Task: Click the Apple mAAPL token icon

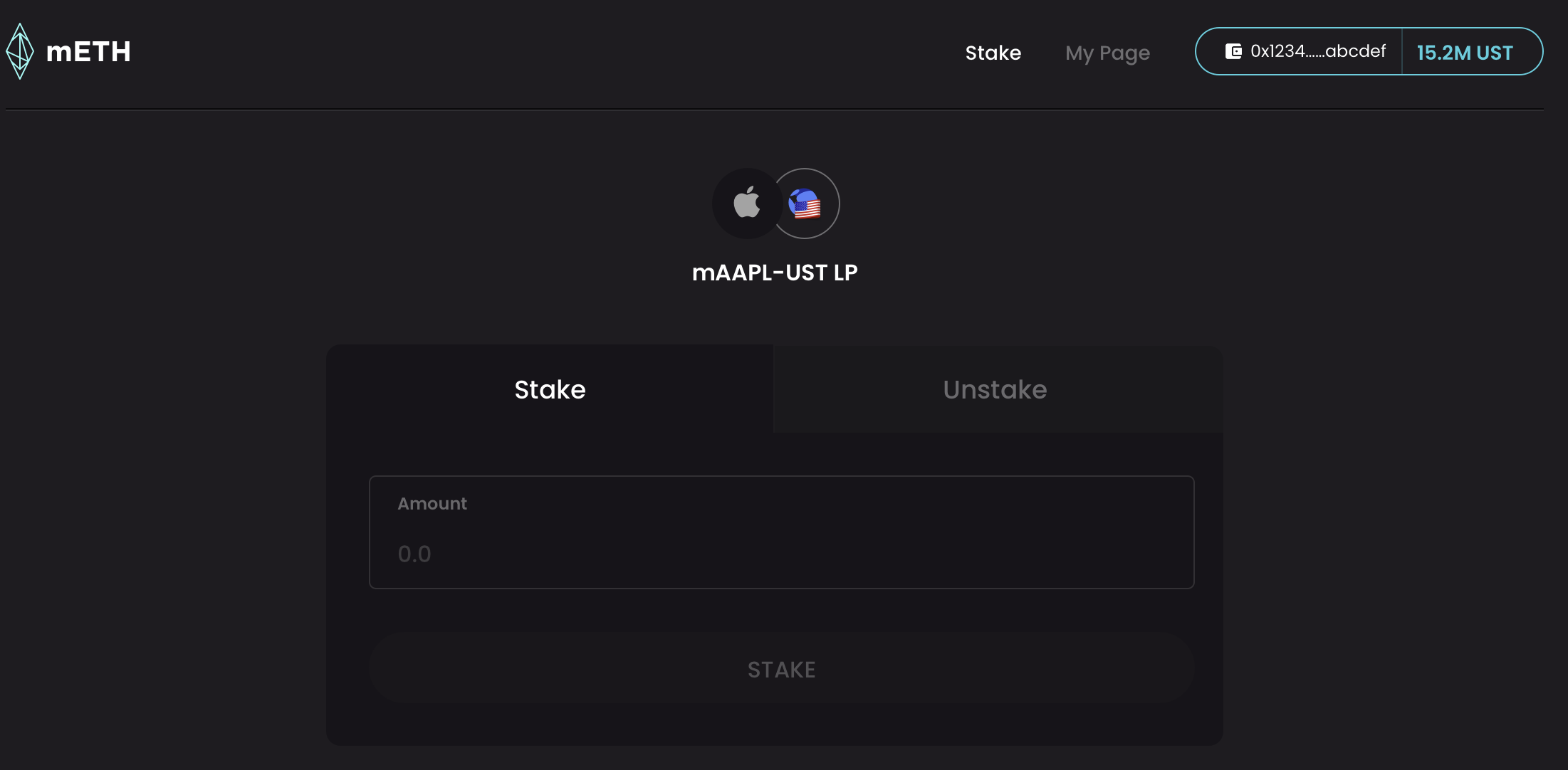Action: 747,204
